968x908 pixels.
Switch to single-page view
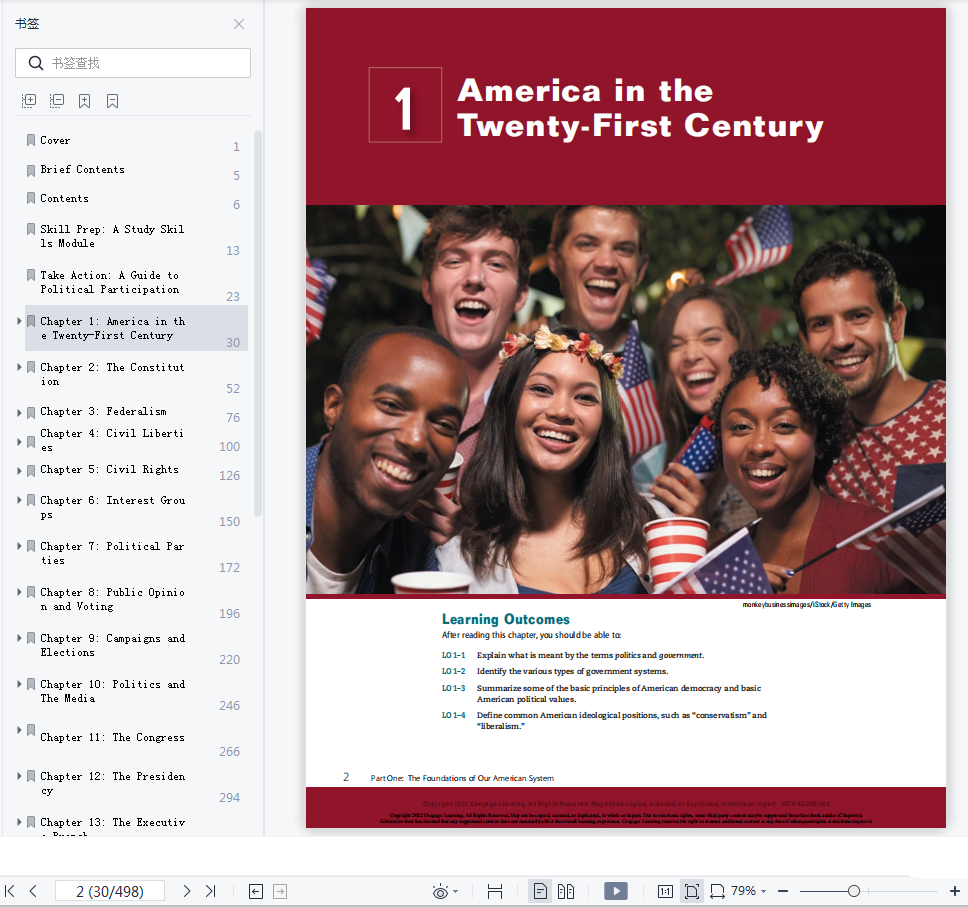540,891
